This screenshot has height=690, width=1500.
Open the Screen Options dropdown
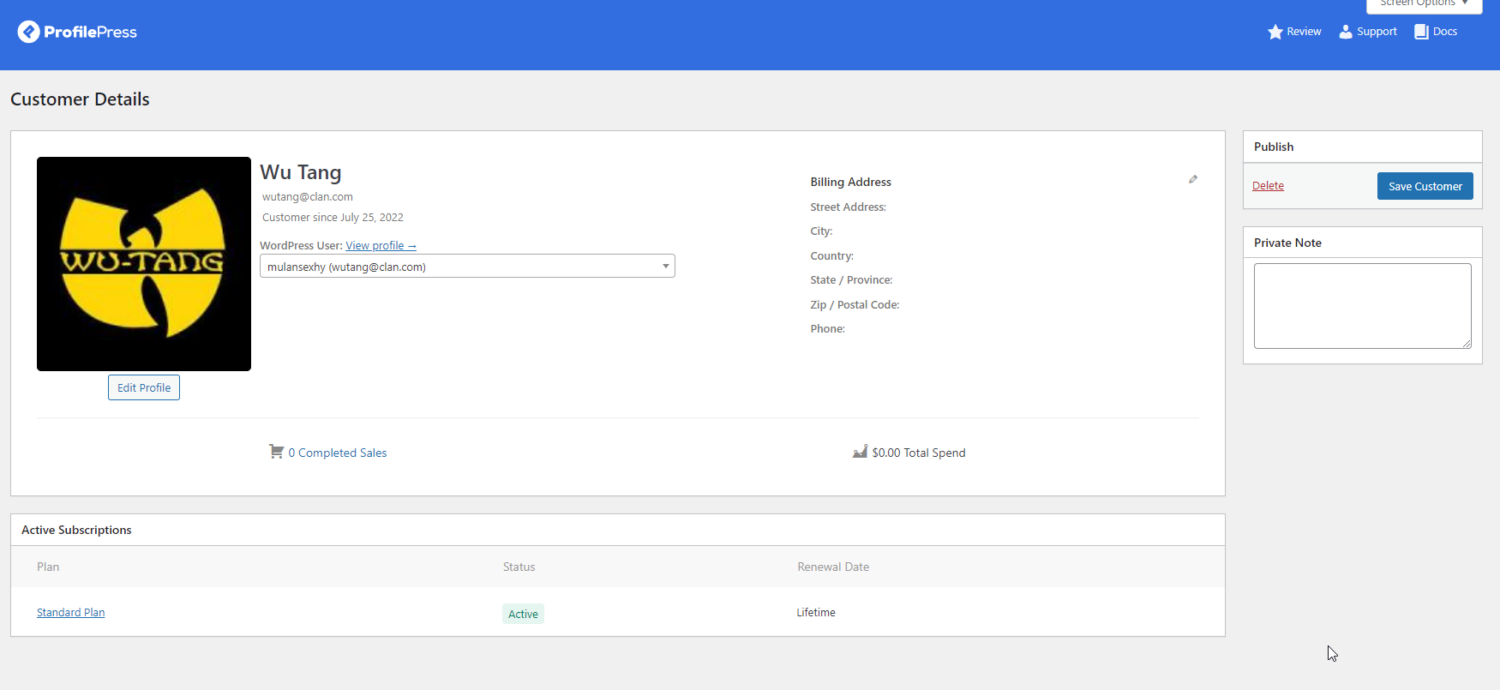(x=1424, y=4)
